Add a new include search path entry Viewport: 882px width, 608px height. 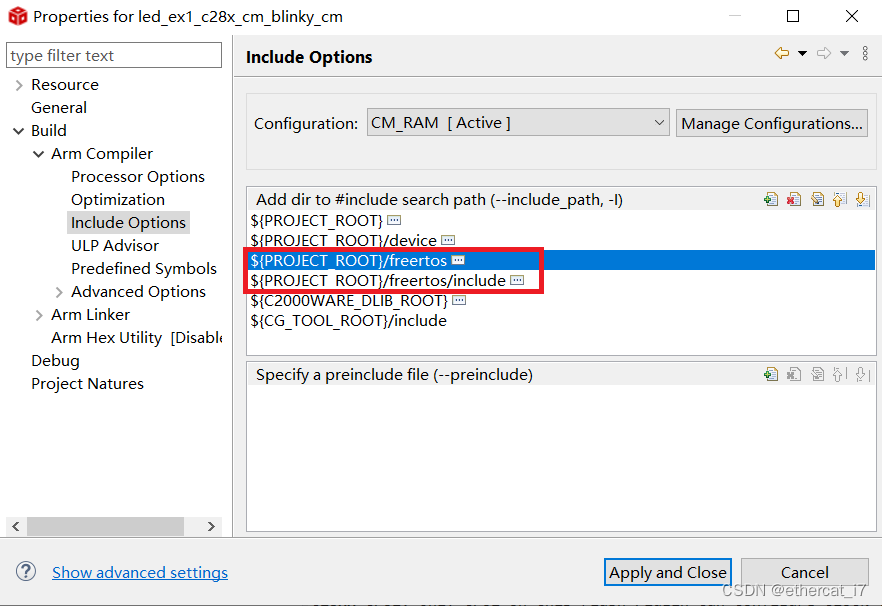(771, 199)
